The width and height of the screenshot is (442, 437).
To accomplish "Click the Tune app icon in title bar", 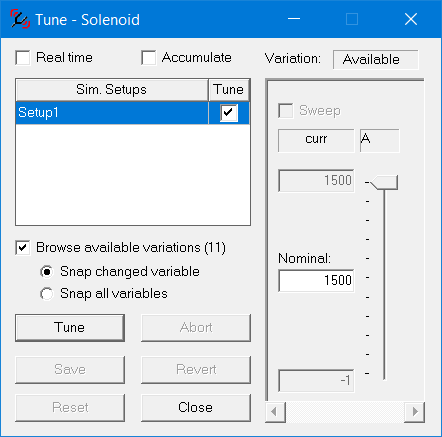I will 20,19.
